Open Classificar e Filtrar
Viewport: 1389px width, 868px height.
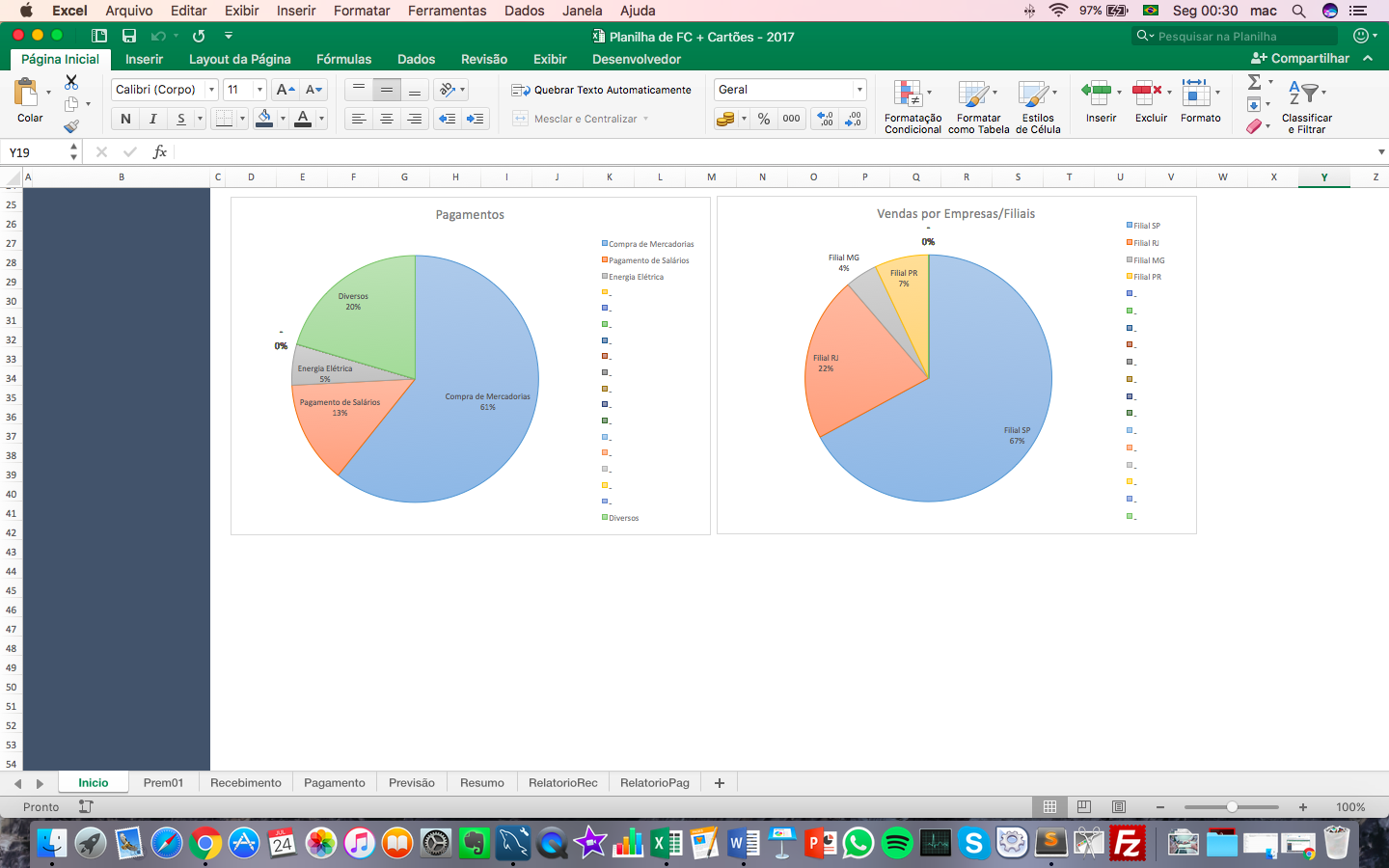click(x=1307, y=106)
